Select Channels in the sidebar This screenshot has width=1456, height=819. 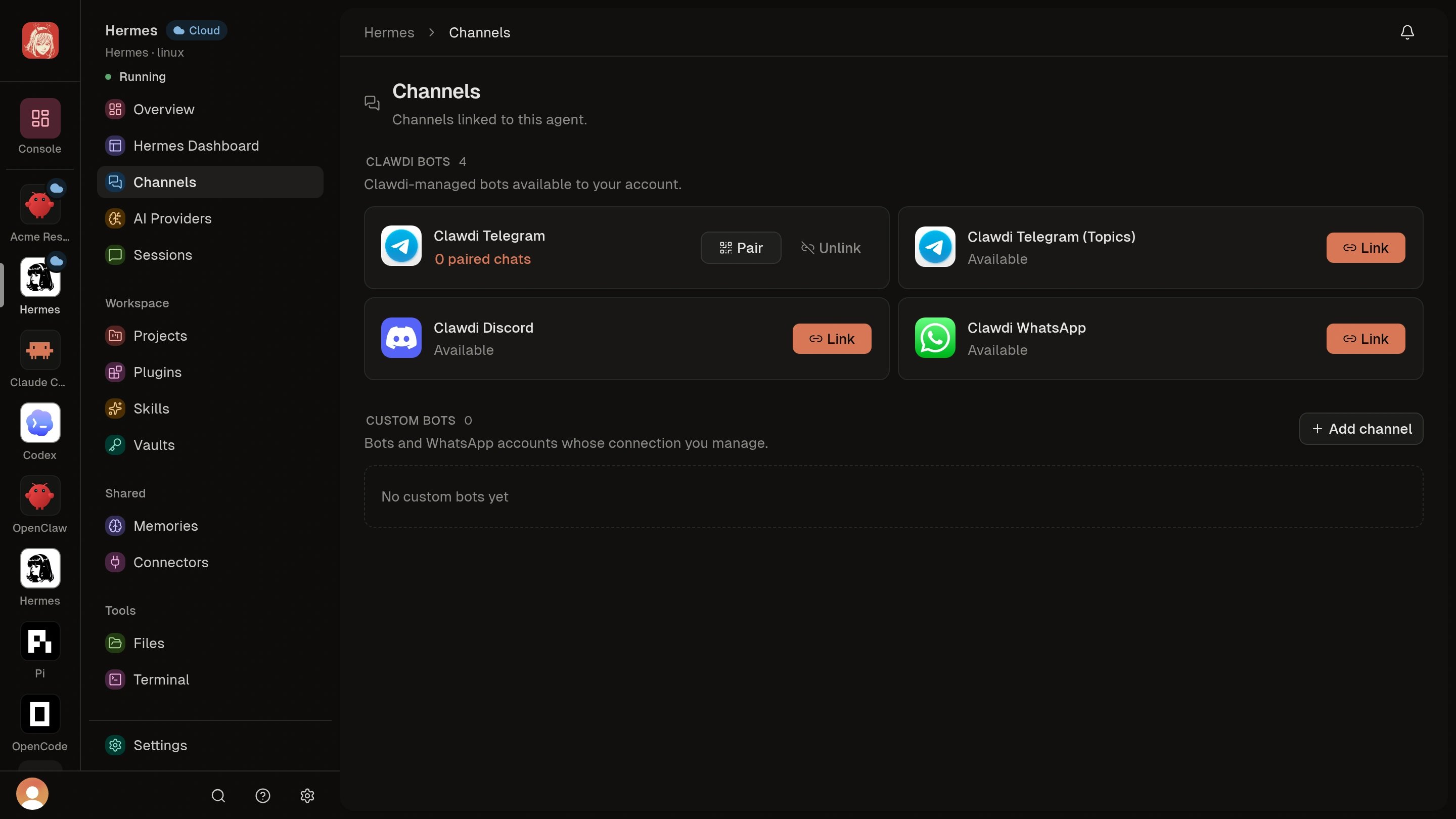pos(210,182)
